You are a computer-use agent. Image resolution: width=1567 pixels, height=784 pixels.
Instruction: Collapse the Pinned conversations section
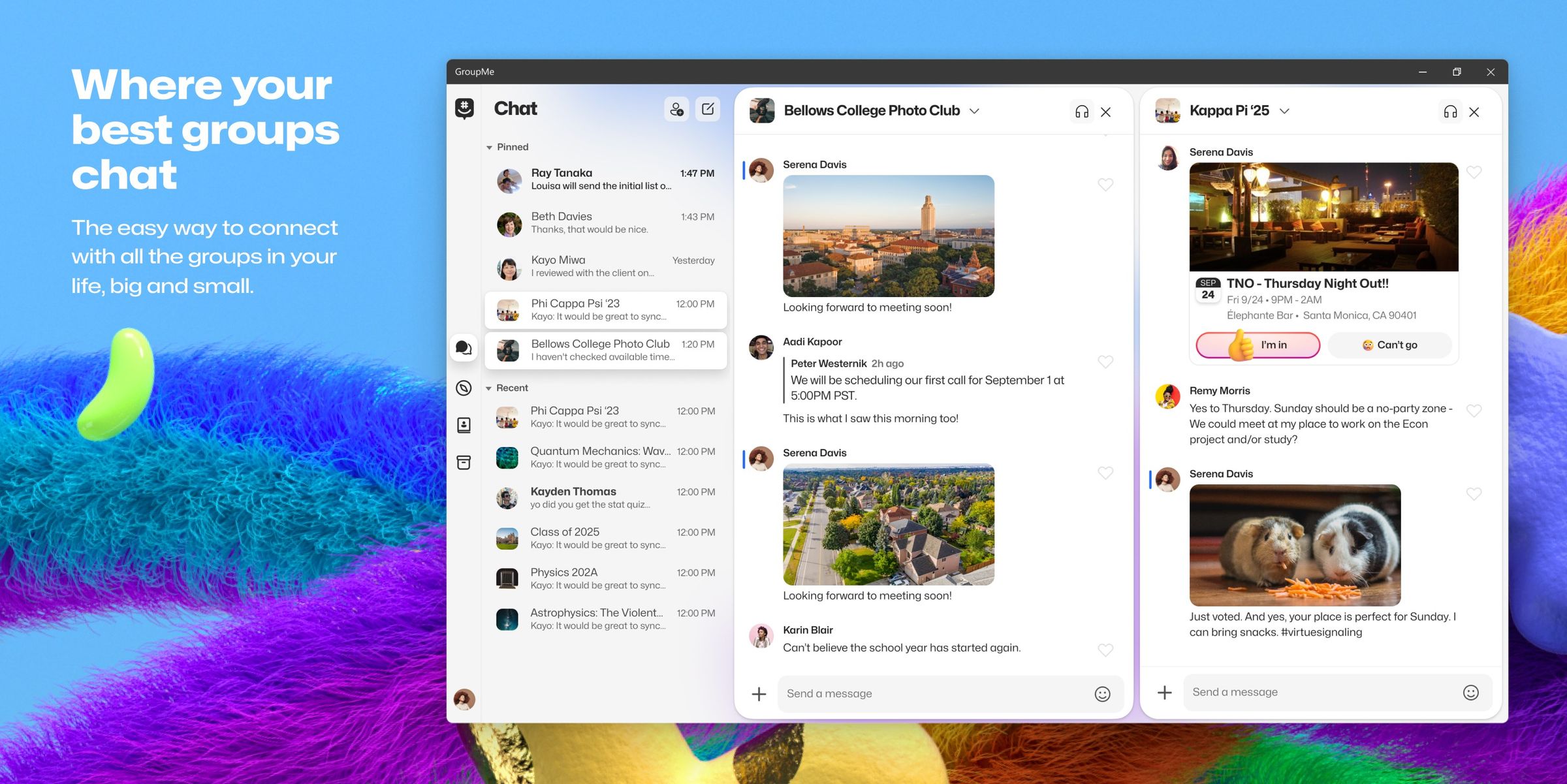click(x=489, y=147)
